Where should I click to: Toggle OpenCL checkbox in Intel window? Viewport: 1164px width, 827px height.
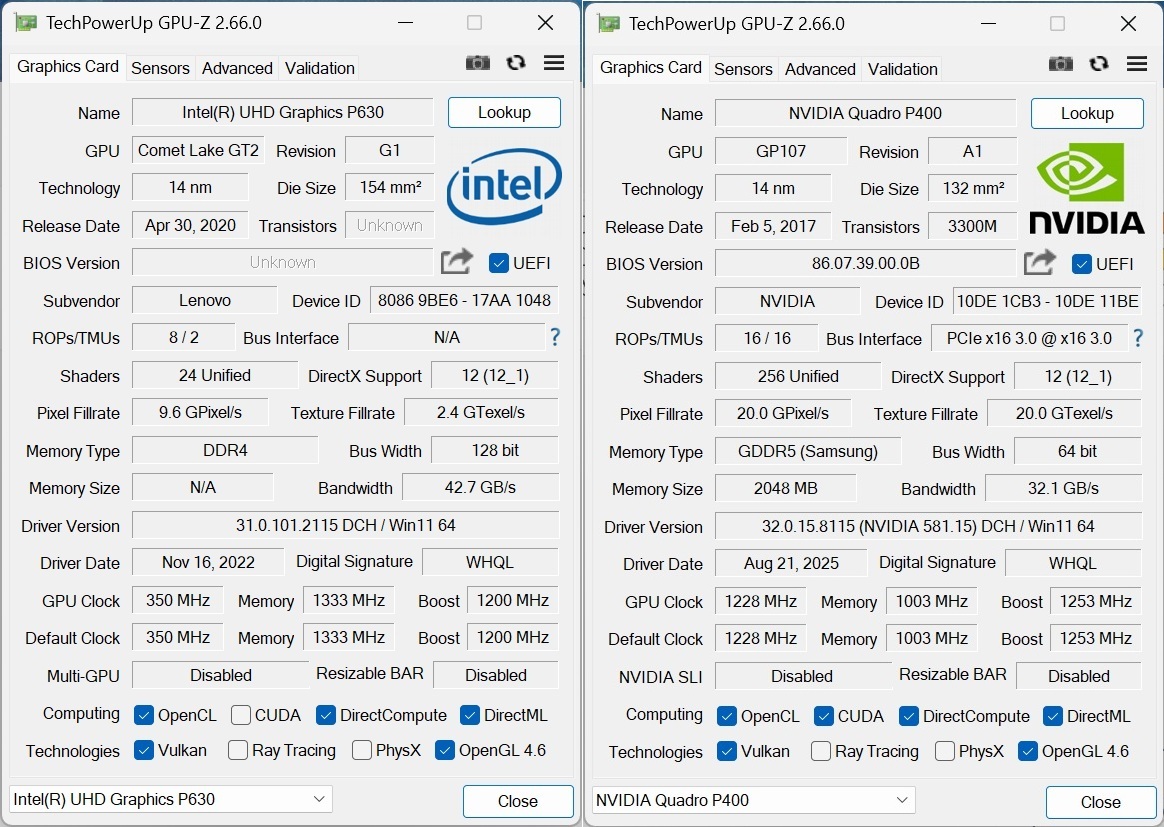click(143, 715)
